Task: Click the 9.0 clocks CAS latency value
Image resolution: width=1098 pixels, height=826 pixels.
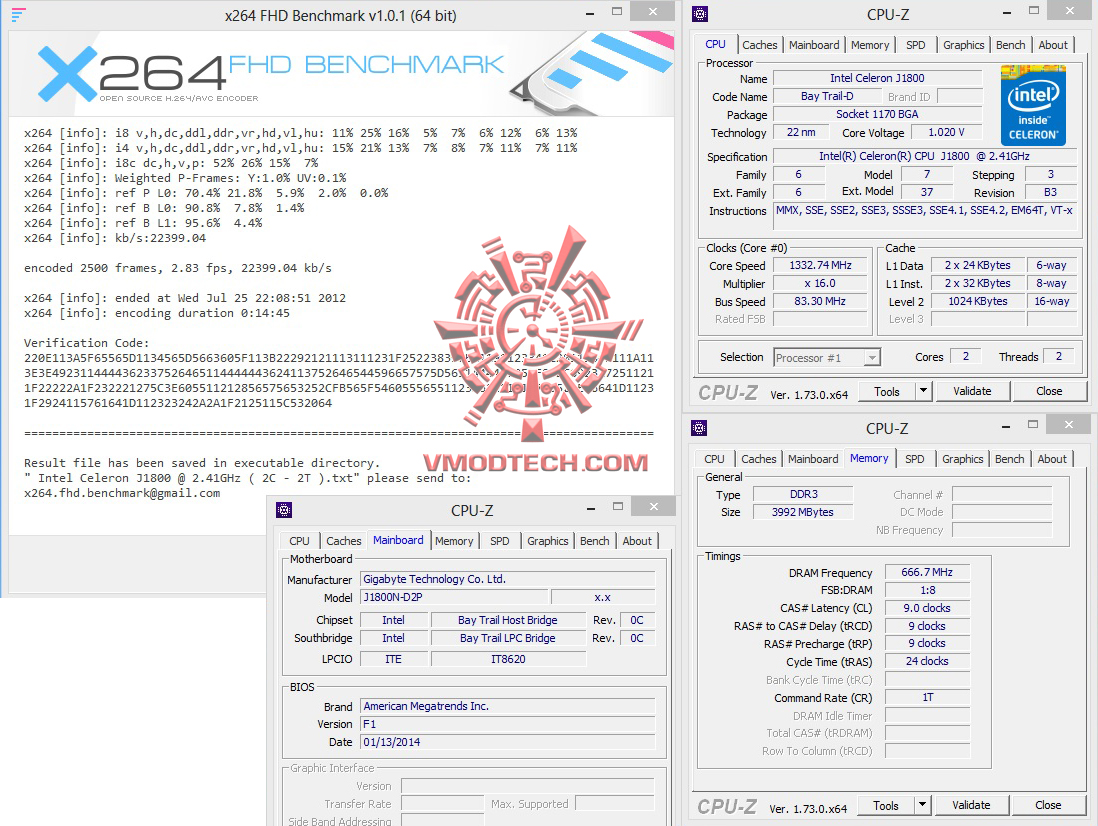Action: point(927,608)
